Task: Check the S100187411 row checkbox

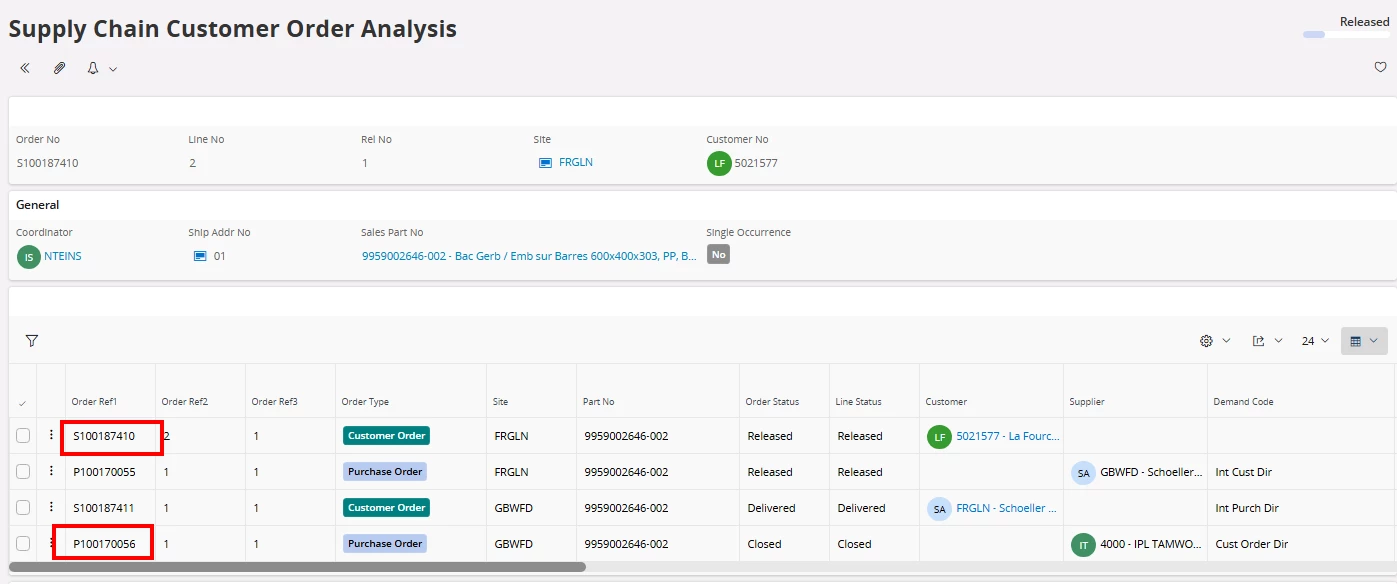Action: click(23, 507)
